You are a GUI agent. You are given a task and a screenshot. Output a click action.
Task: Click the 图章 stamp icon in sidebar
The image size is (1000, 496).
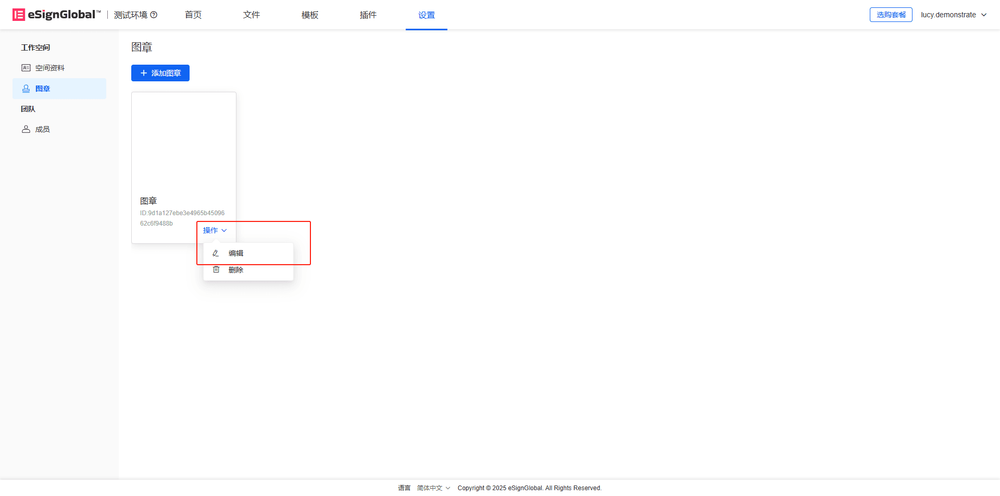pos(26,89)
